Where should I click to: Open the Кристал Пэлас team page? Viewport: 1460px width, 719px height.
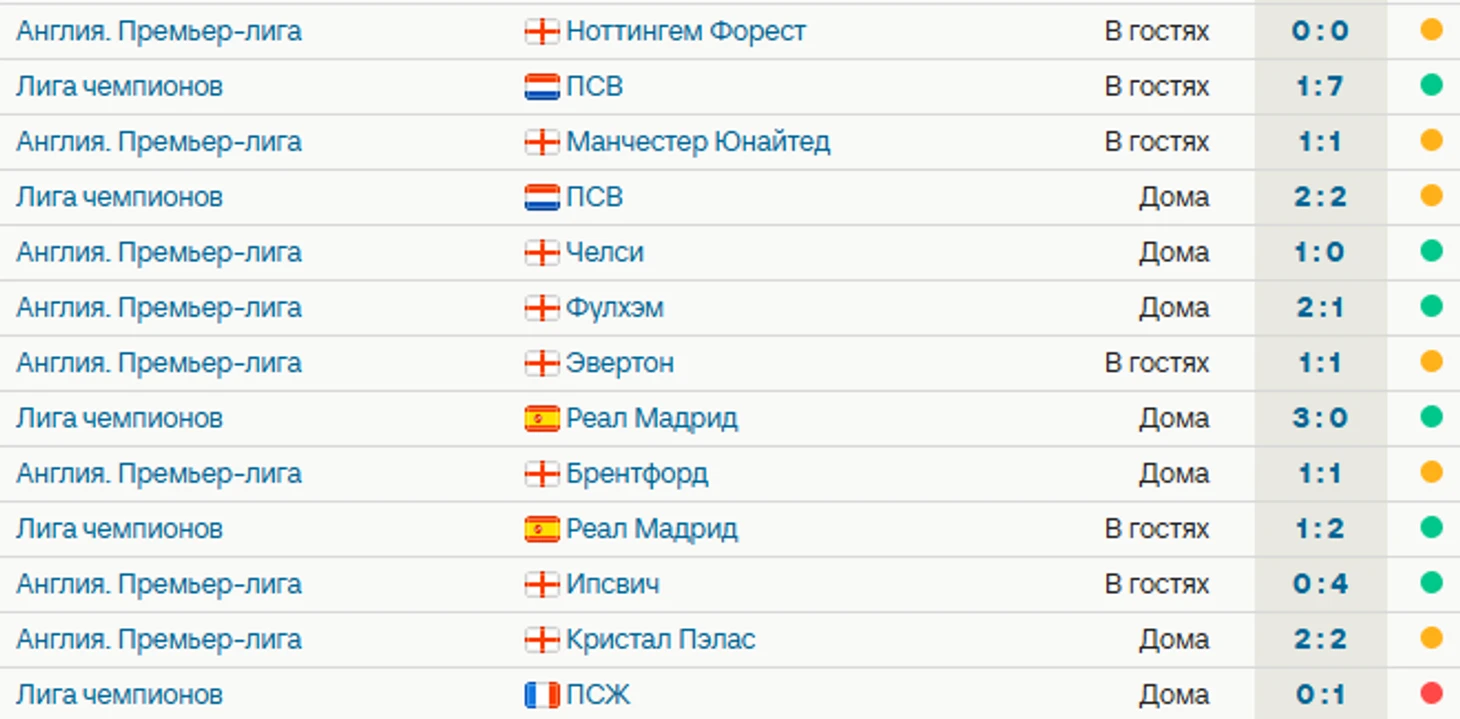(660, 640)
